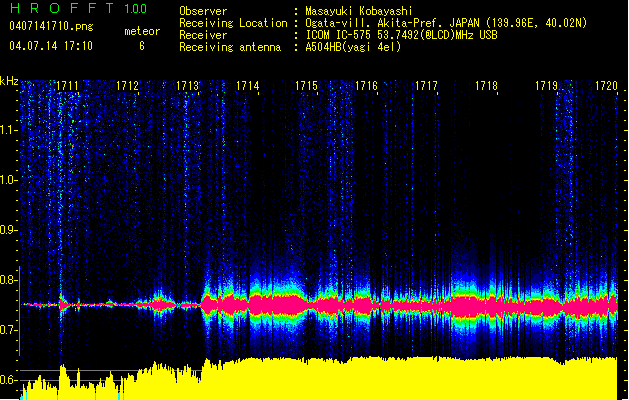Click the 0.8 kHz axis label
Image resolution: width=629 pixels, height=400 pixels.
coord(9,280)
